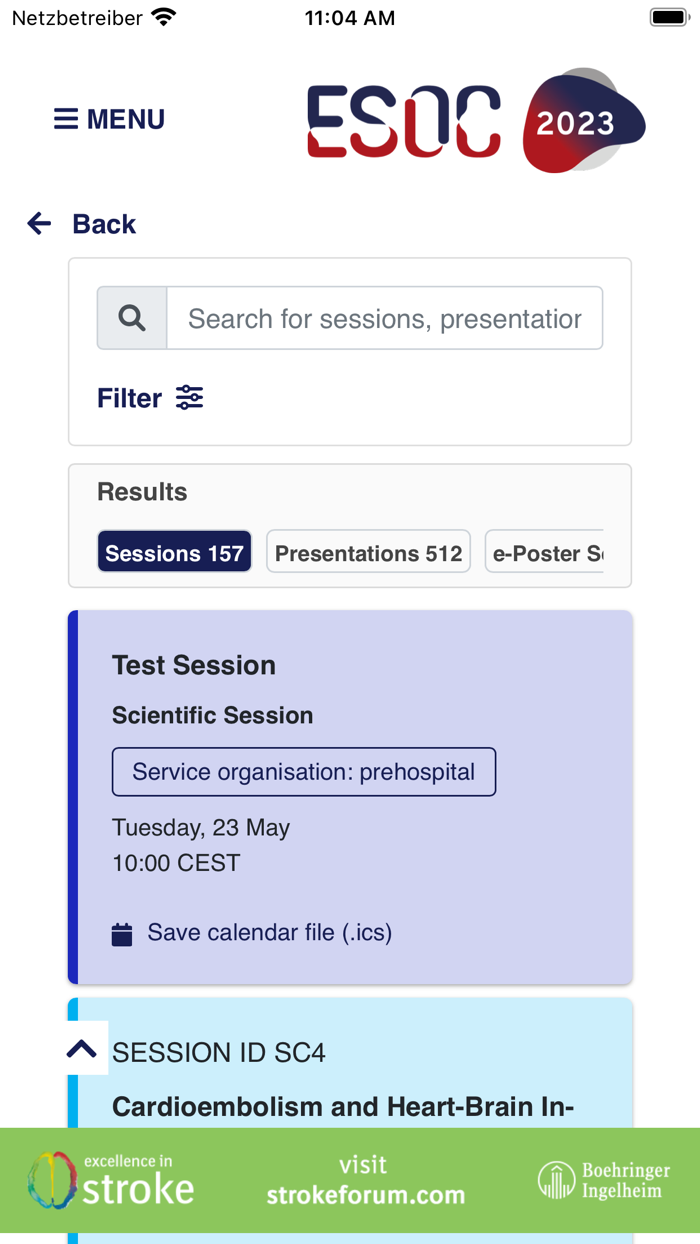Tap Service organisation: prehospital tag
Image resolution: width=700 pixels, height=1244 pixels.
(x=303, y=772)
